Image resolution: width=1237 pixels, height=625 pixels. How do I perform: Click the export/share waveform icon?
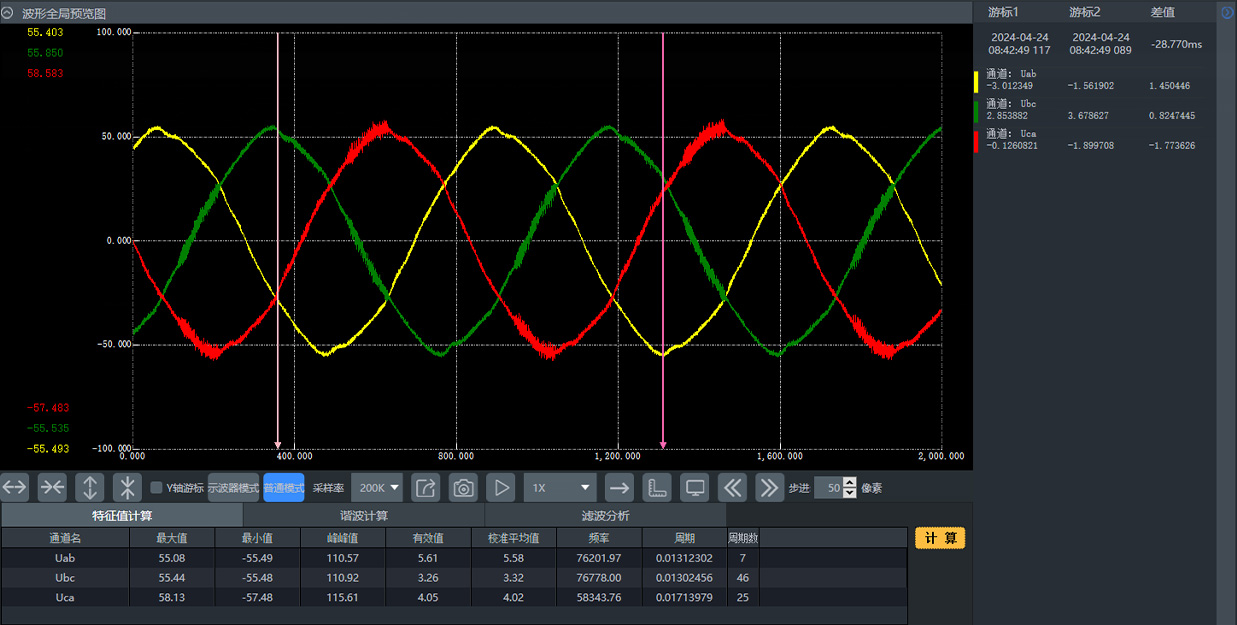tap(425, 488)
